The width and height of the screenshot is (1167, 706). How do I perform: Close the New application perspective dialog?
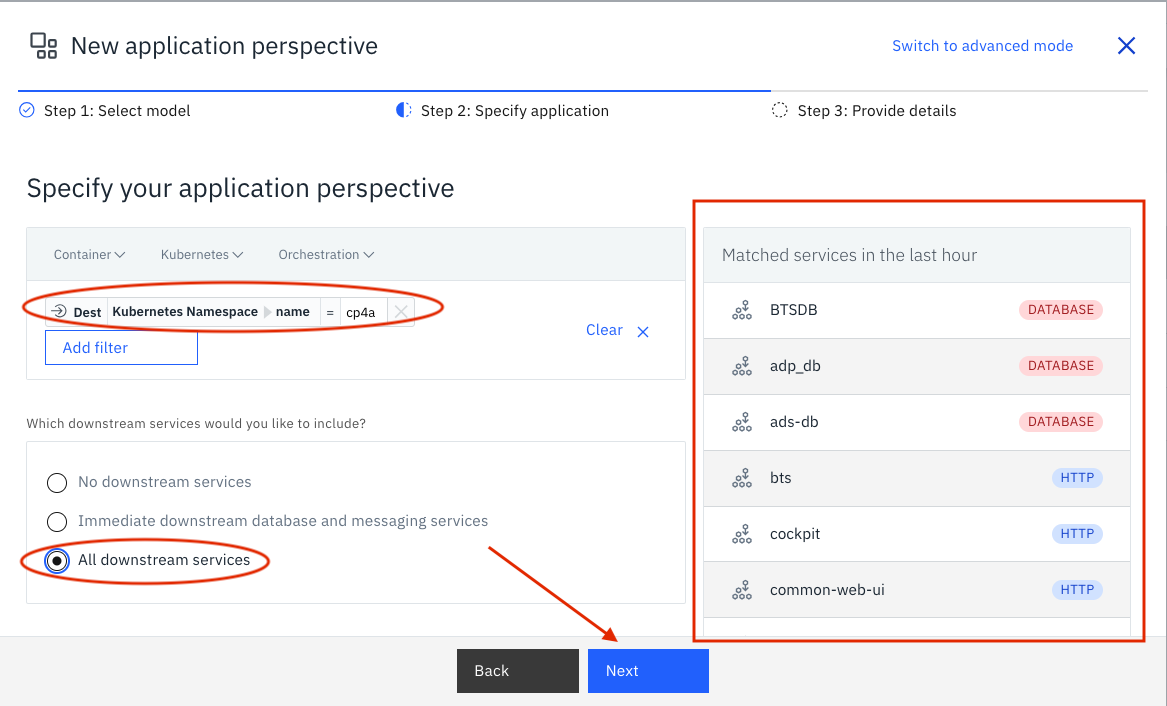click(1126, 45)
